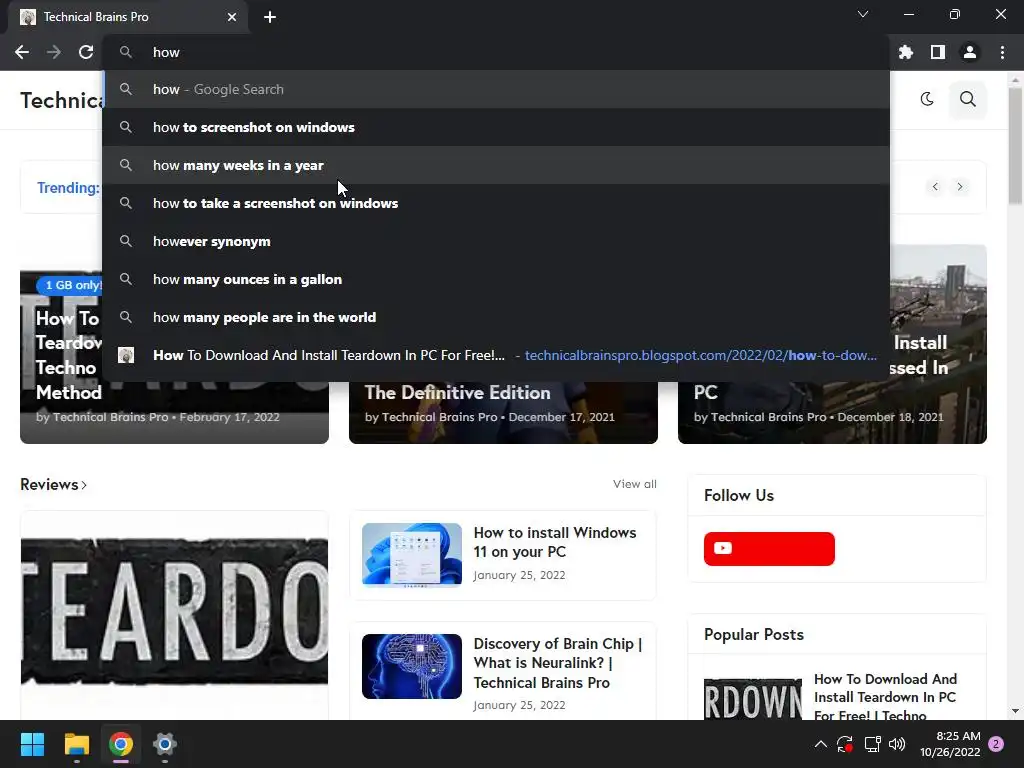Open a new browser tab
Image resolution: width=1024 pixels, height=768 pixels.
(270, 17)
